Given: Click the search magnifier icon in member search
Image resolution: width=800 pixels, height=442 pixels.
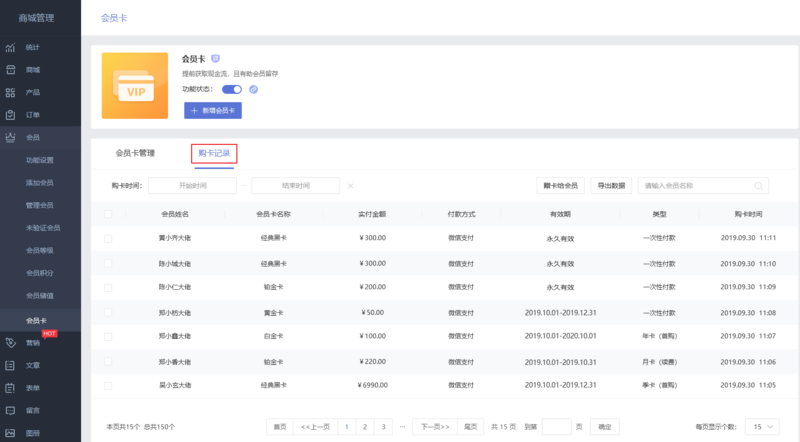Looking at the screenshot, I should [x=759, y=186].
